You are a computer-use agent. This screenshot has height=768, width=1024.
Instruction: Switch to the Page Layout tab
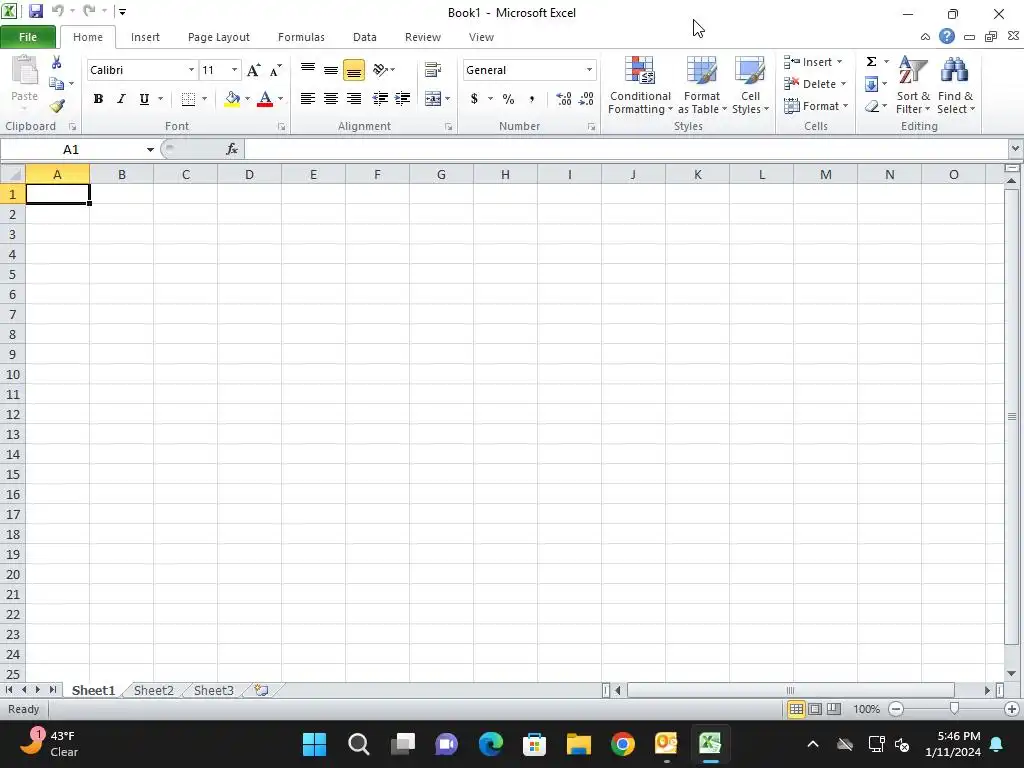(219, 37)
